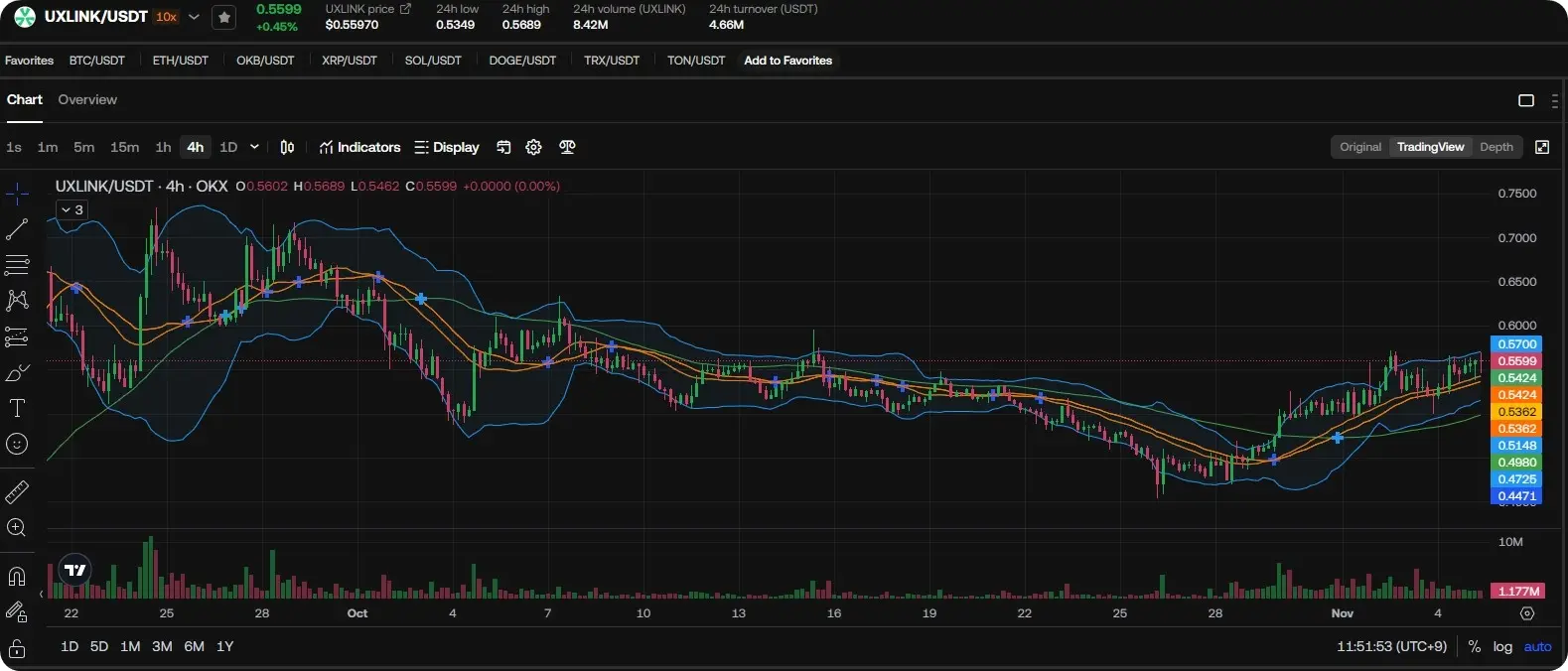Open the candlestick chart style menu
The width and height of the screenshot is (1568, 671).
(287, 147)
